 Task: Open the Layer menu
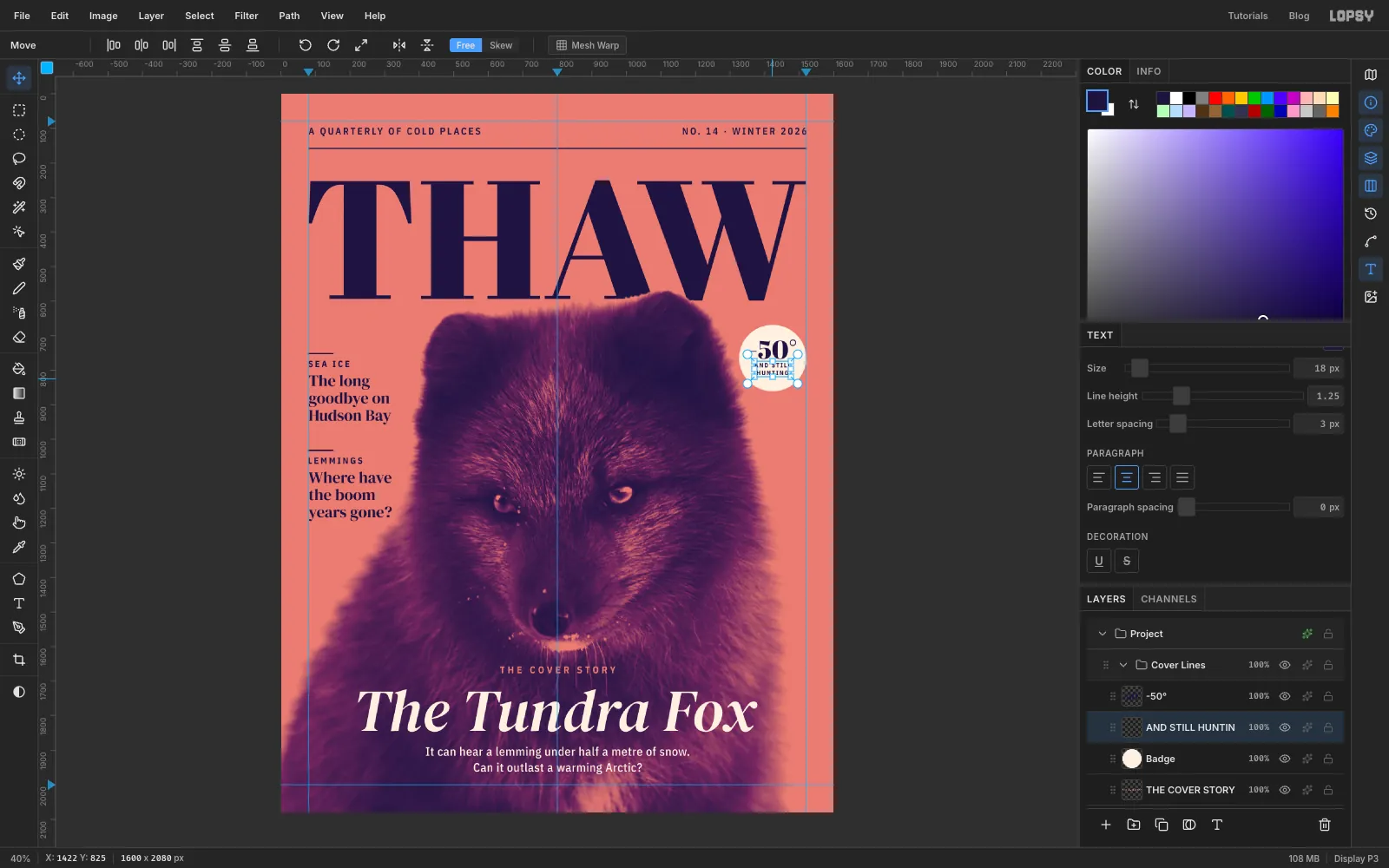(151, 16)
